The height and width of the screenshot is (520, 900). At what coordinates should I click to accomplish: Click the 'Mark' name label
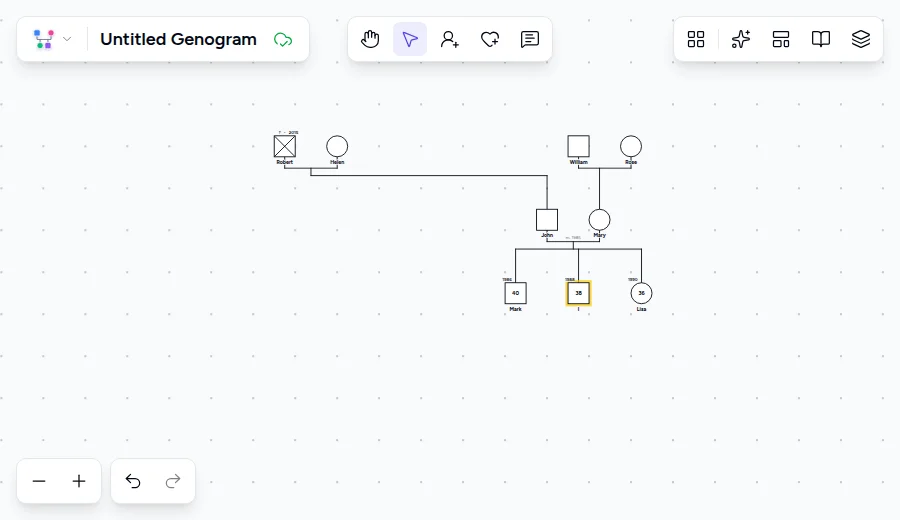515,309
